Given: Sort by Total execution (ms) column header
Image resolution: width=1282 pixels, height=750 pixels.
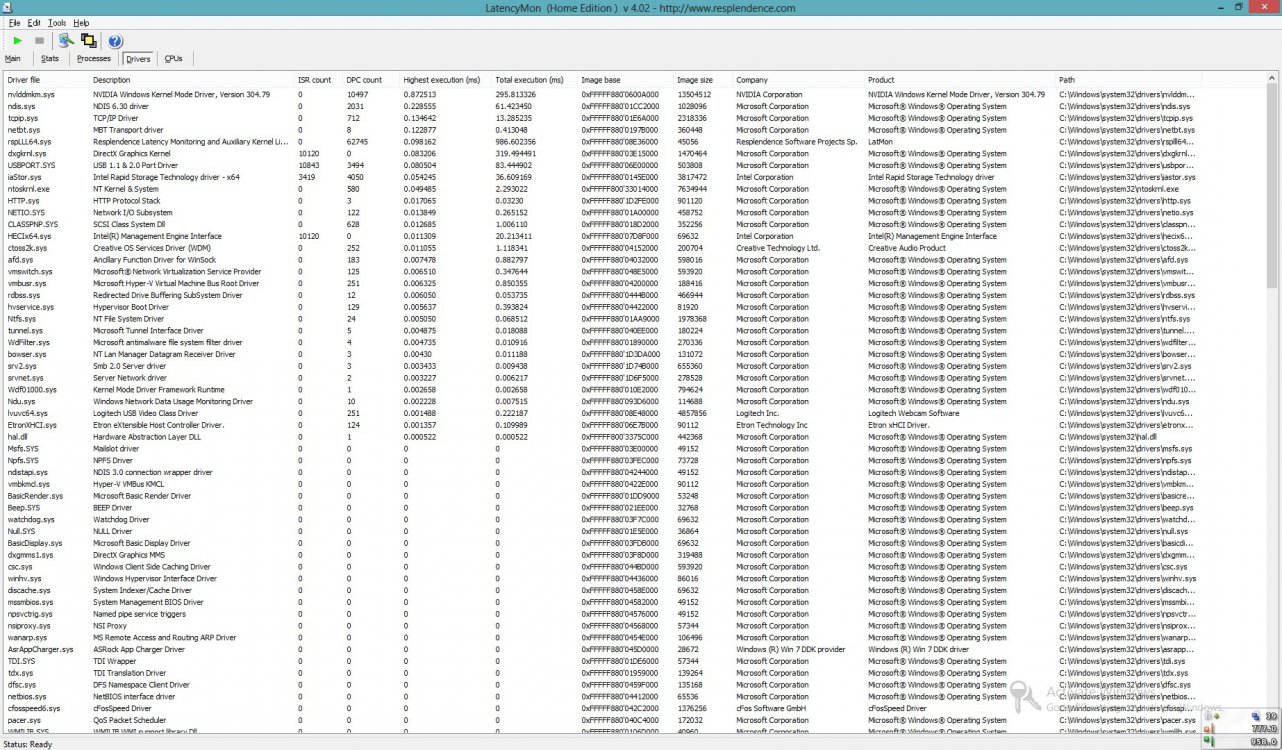Looking at the screenshot, I should (x=534, y=80).
